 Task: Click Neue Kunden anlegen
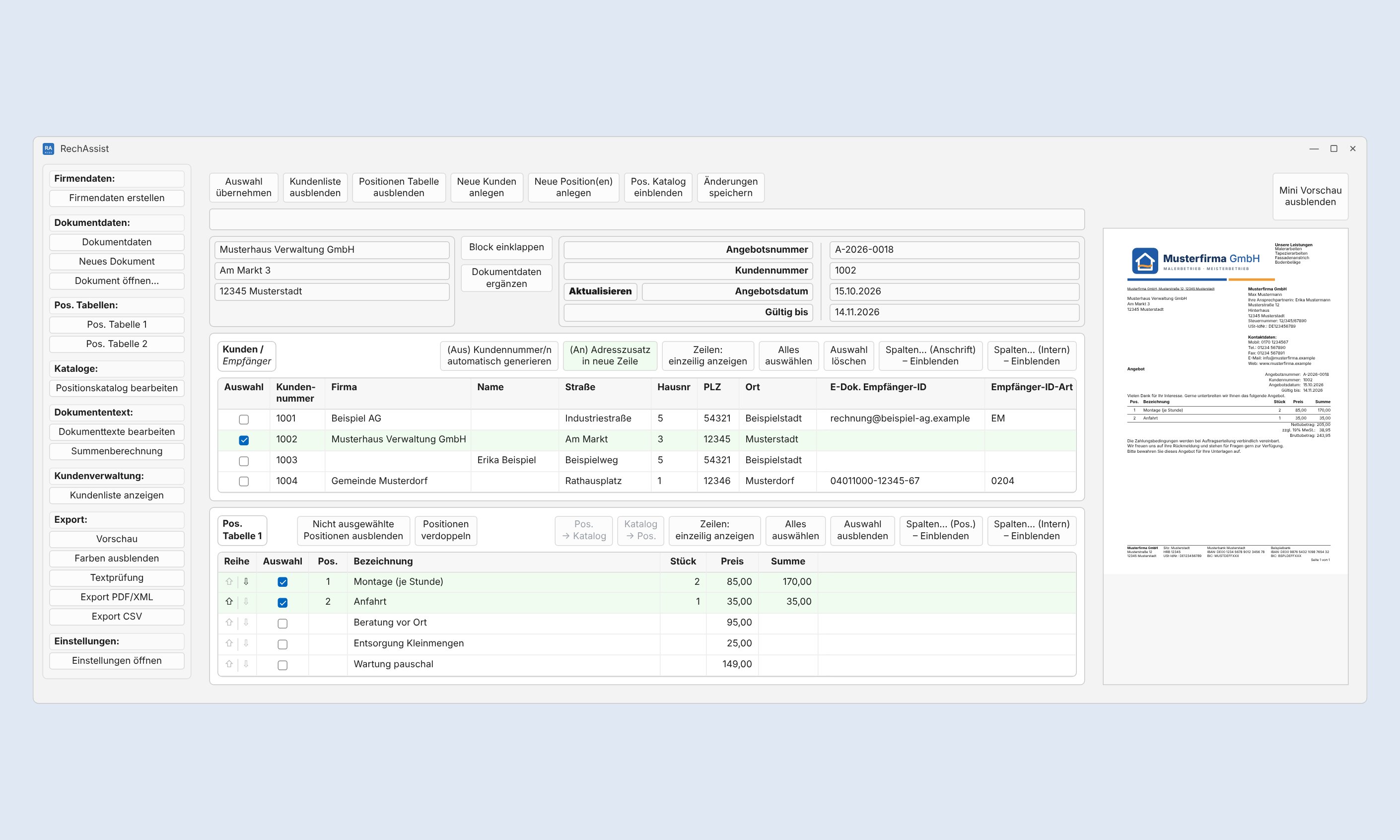pos(487,187)
